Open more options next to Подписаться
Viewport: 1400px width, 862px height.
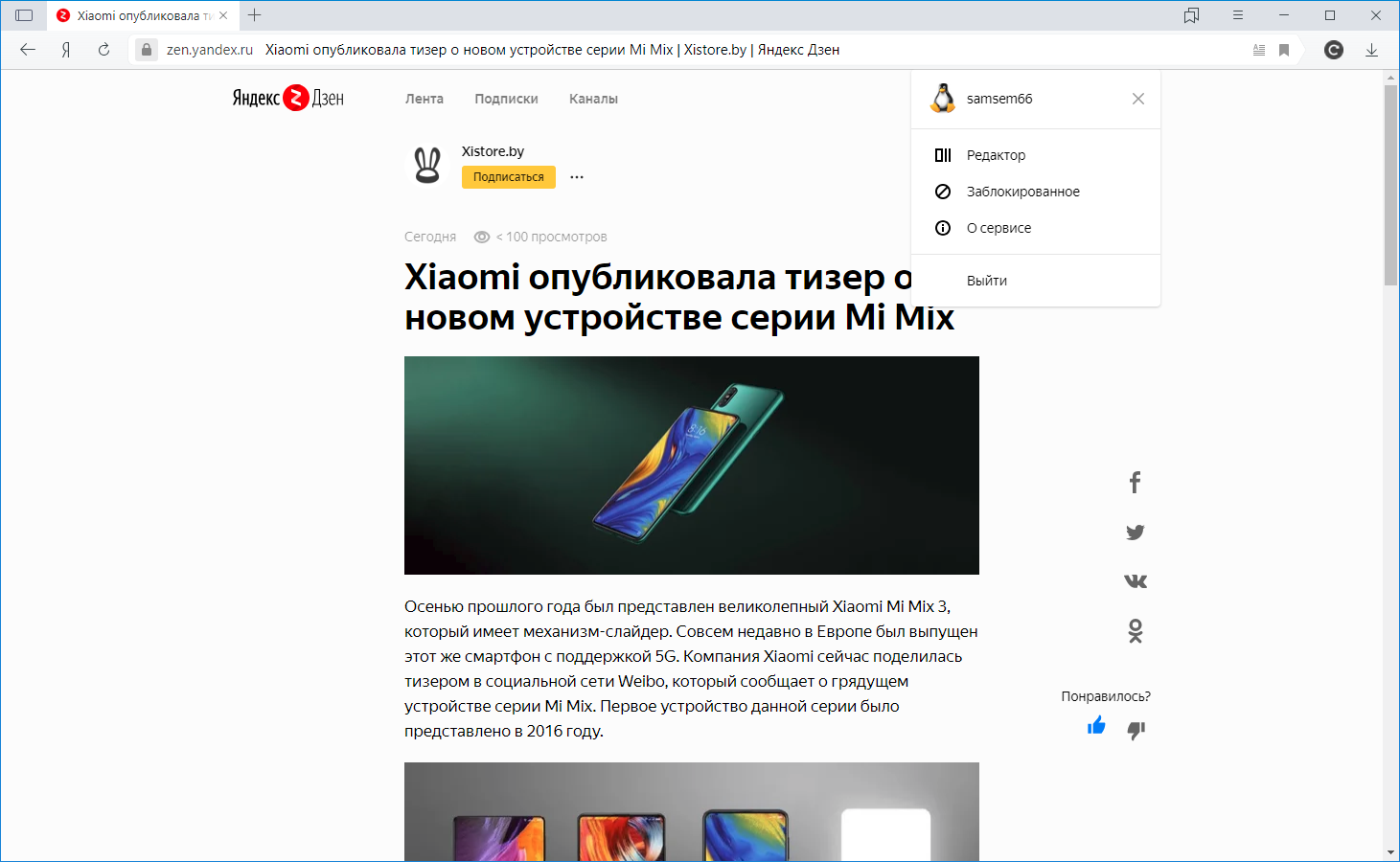tap(577, 177)
